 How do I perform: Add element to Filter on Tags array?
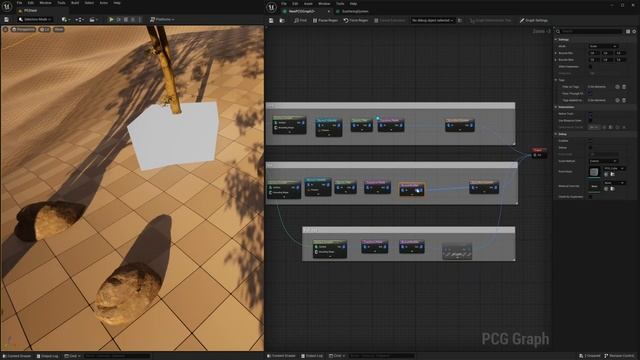point(617,87)
